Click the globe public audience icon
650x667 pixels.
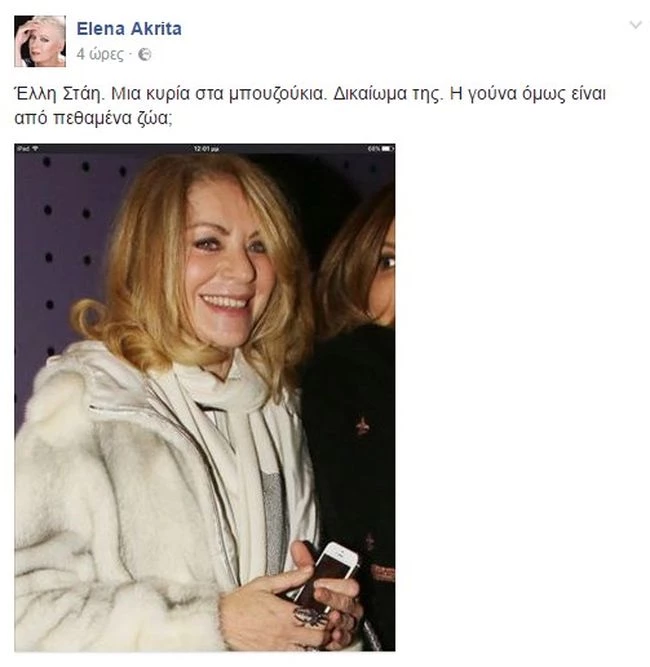click(x=145, y=54)
